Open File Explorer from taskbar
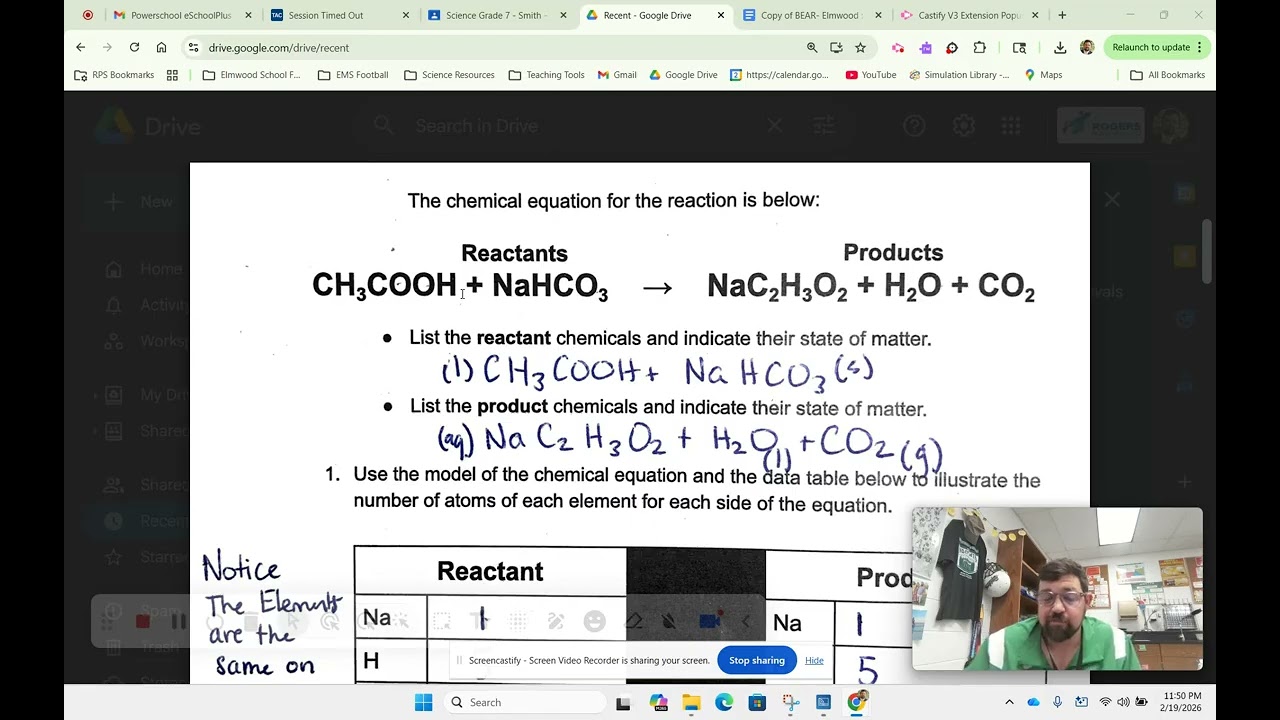1280x720 pixels. tap(691, 702)
